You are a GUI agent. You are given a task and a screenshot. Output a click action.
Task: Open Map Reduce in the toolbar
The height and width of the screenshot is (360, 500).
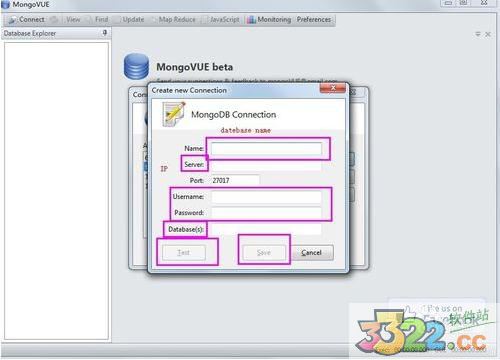[x=177, y=20]
